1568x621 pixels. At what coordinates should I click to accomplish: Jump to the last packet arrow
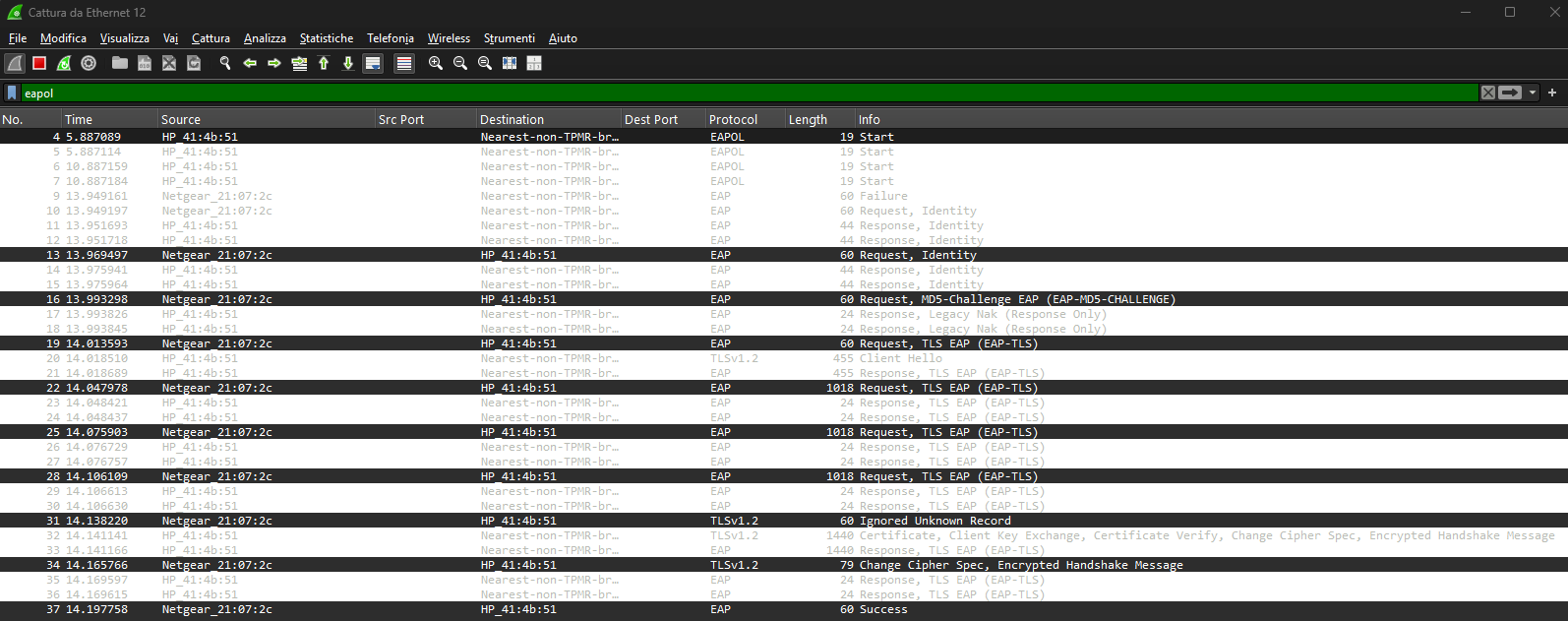[x=348, y=63]
